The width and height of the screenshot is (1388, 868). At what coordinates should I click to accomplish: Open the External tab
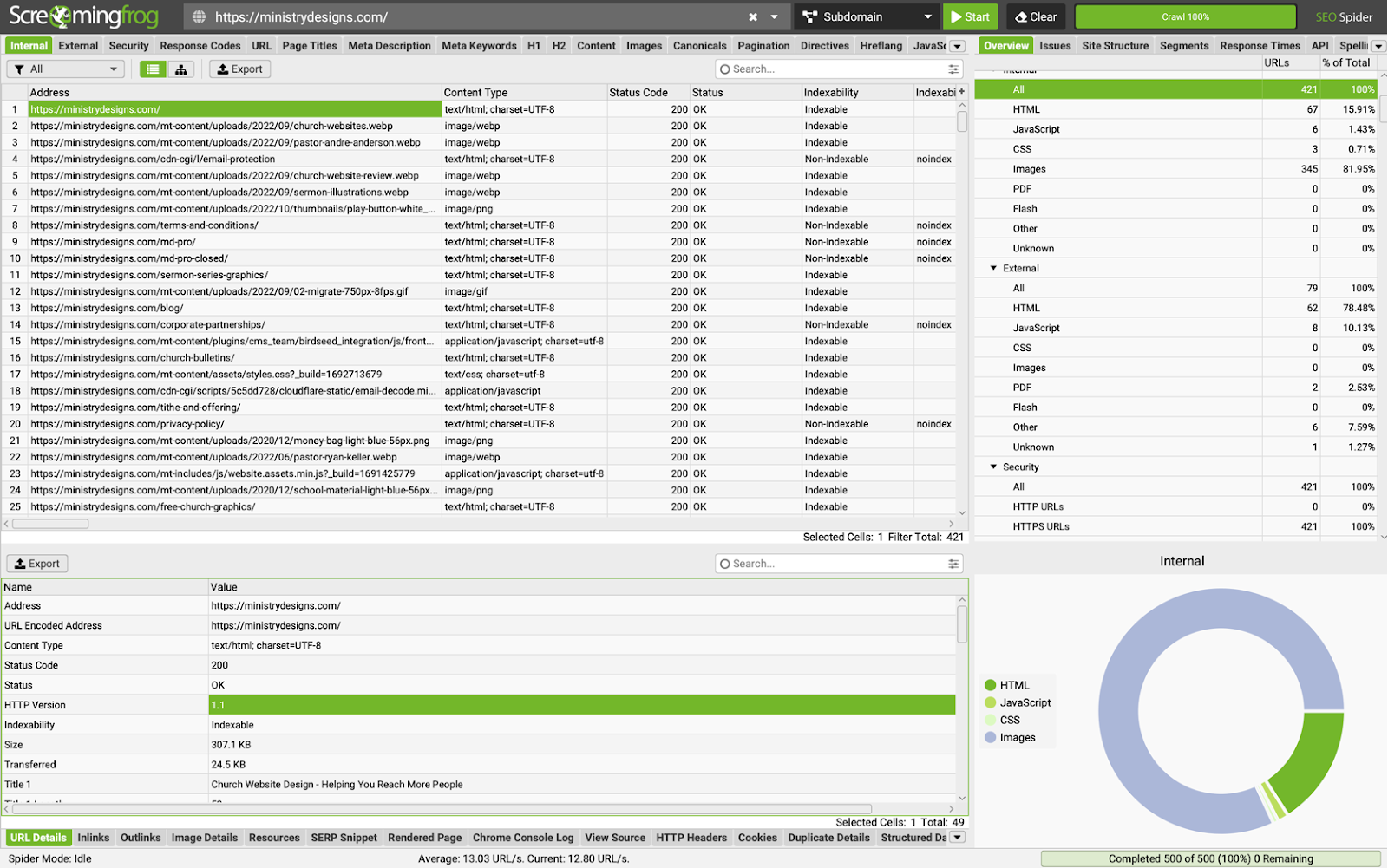click(x=78, y=46)
